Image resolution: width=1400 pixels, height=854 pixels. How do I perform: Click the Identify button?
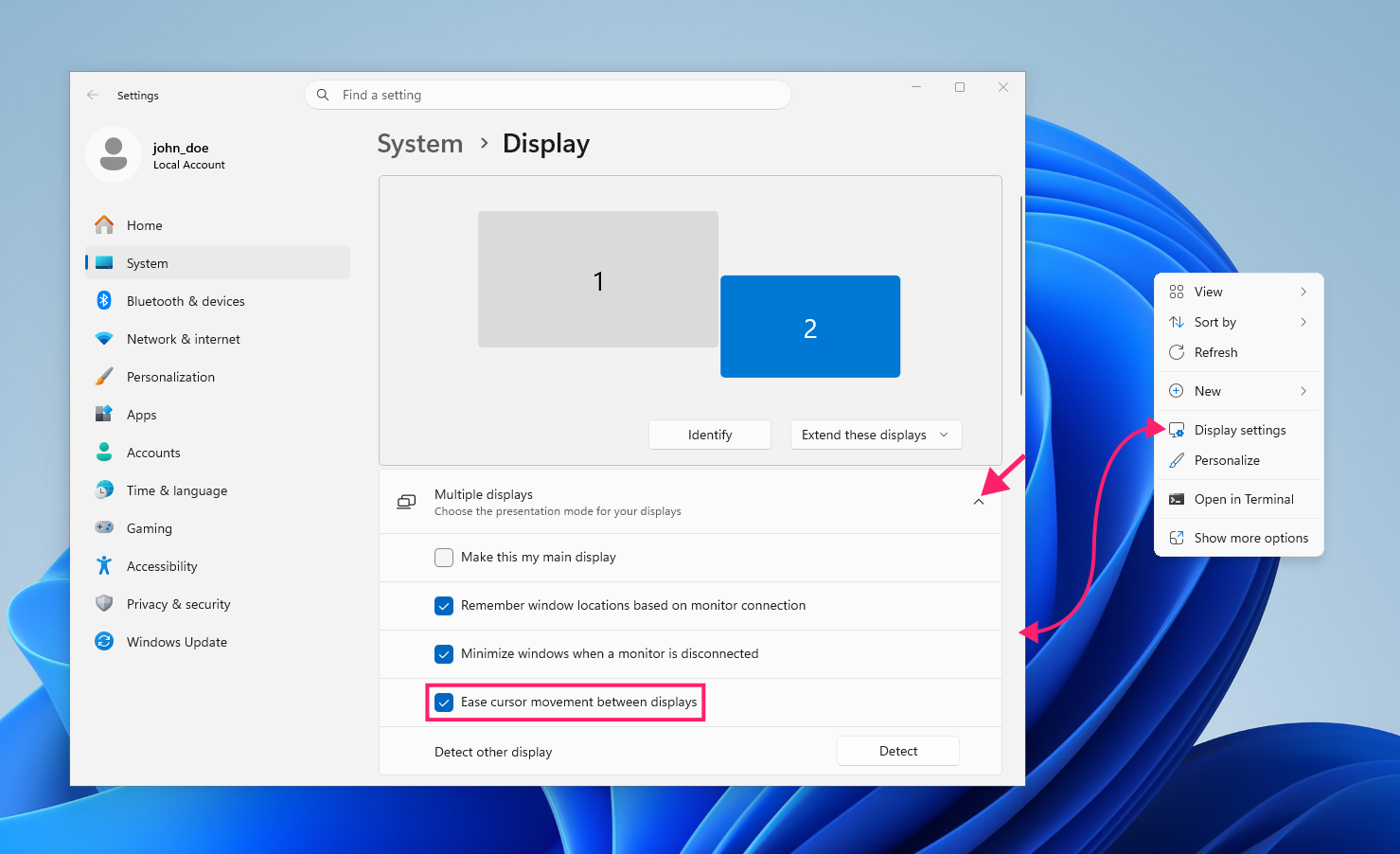(710, 435)
